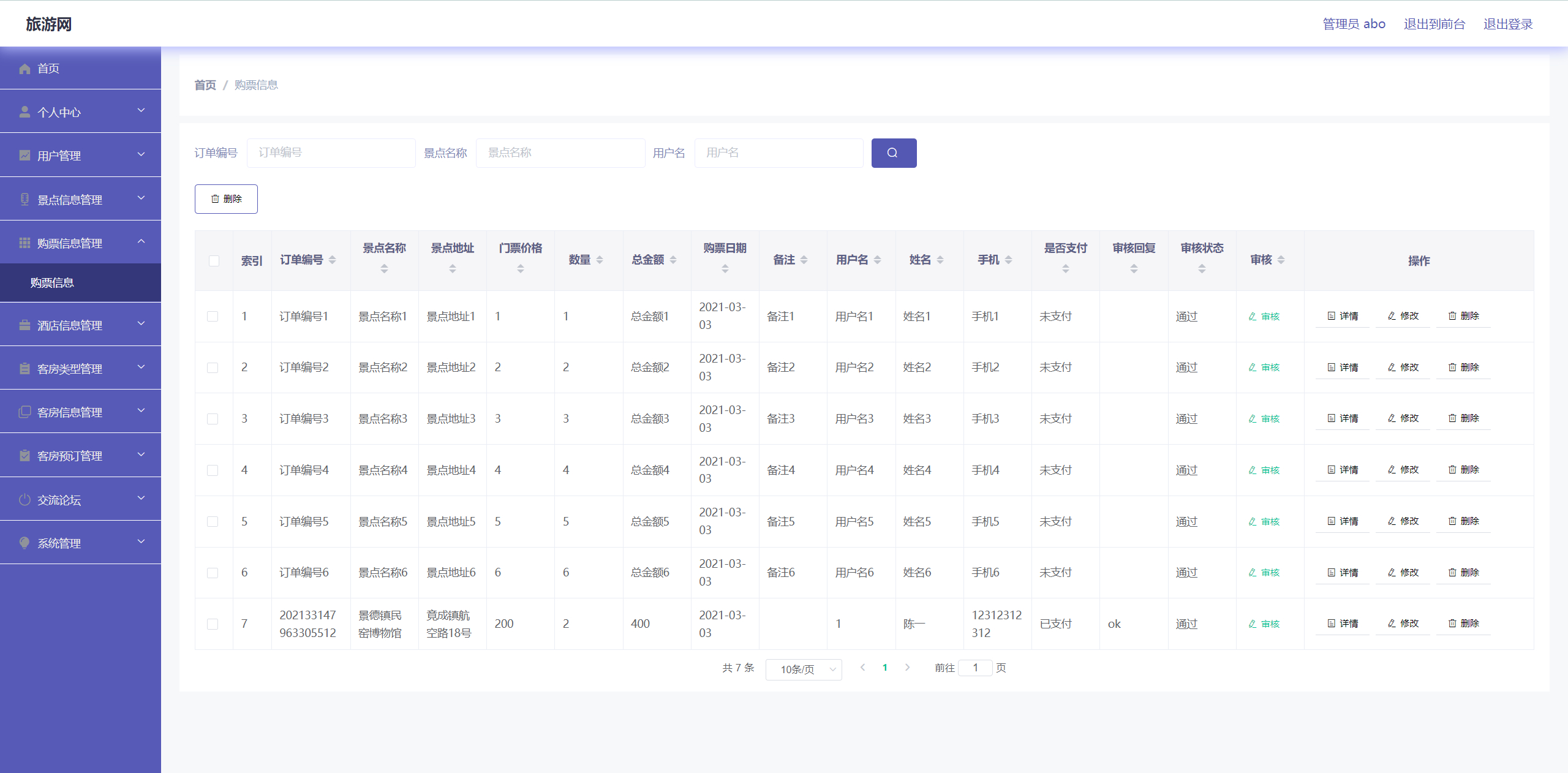Image resolution: width=1568 pixels, height=773 pixels.
Task: Toggle the select-all header checkbox
Action: pyautogui.click(x=214, y=261)
